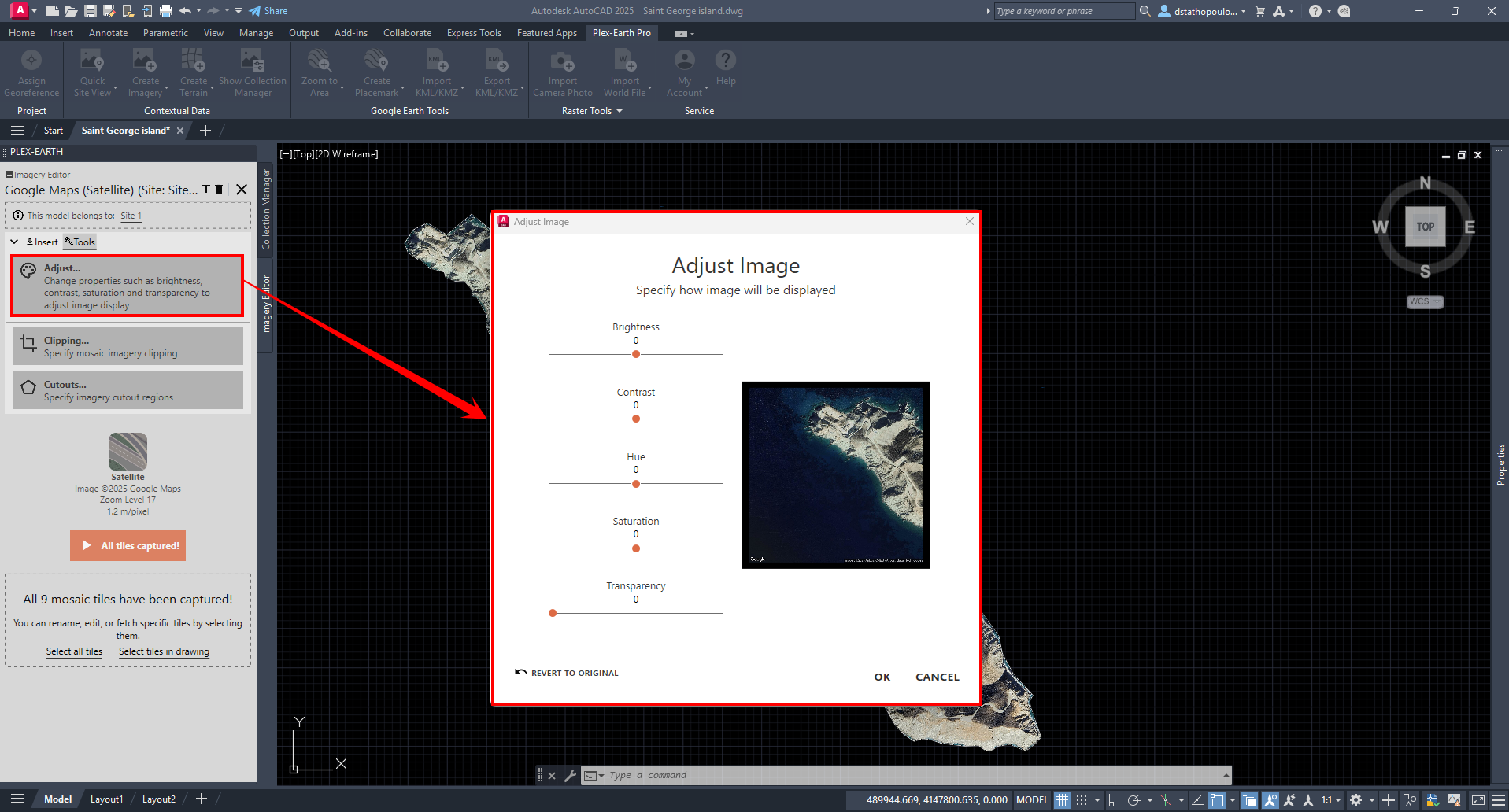Toggle Object Snap Tracking
The height and width of the screenshot is (812, 1509).
[1197, 800]
